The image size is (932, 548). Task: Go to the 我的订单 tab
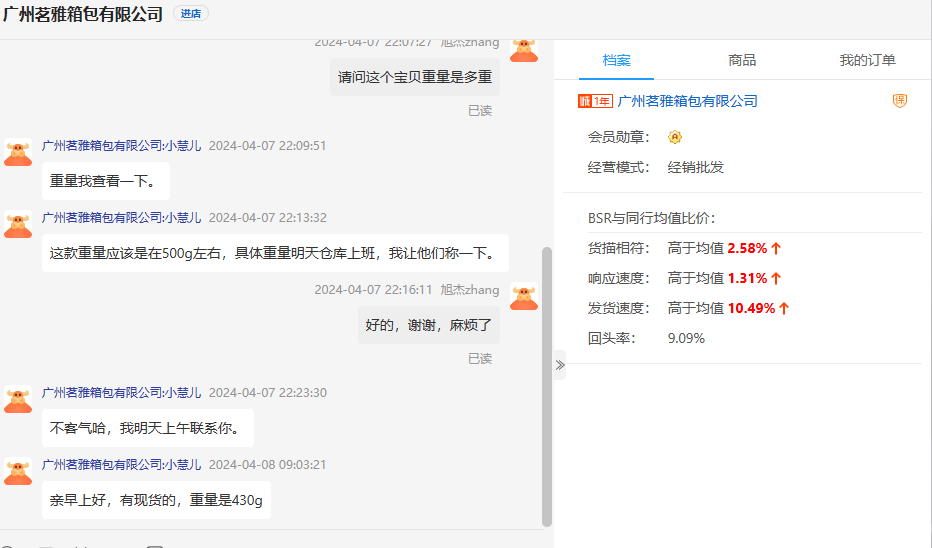pos(867,61)
